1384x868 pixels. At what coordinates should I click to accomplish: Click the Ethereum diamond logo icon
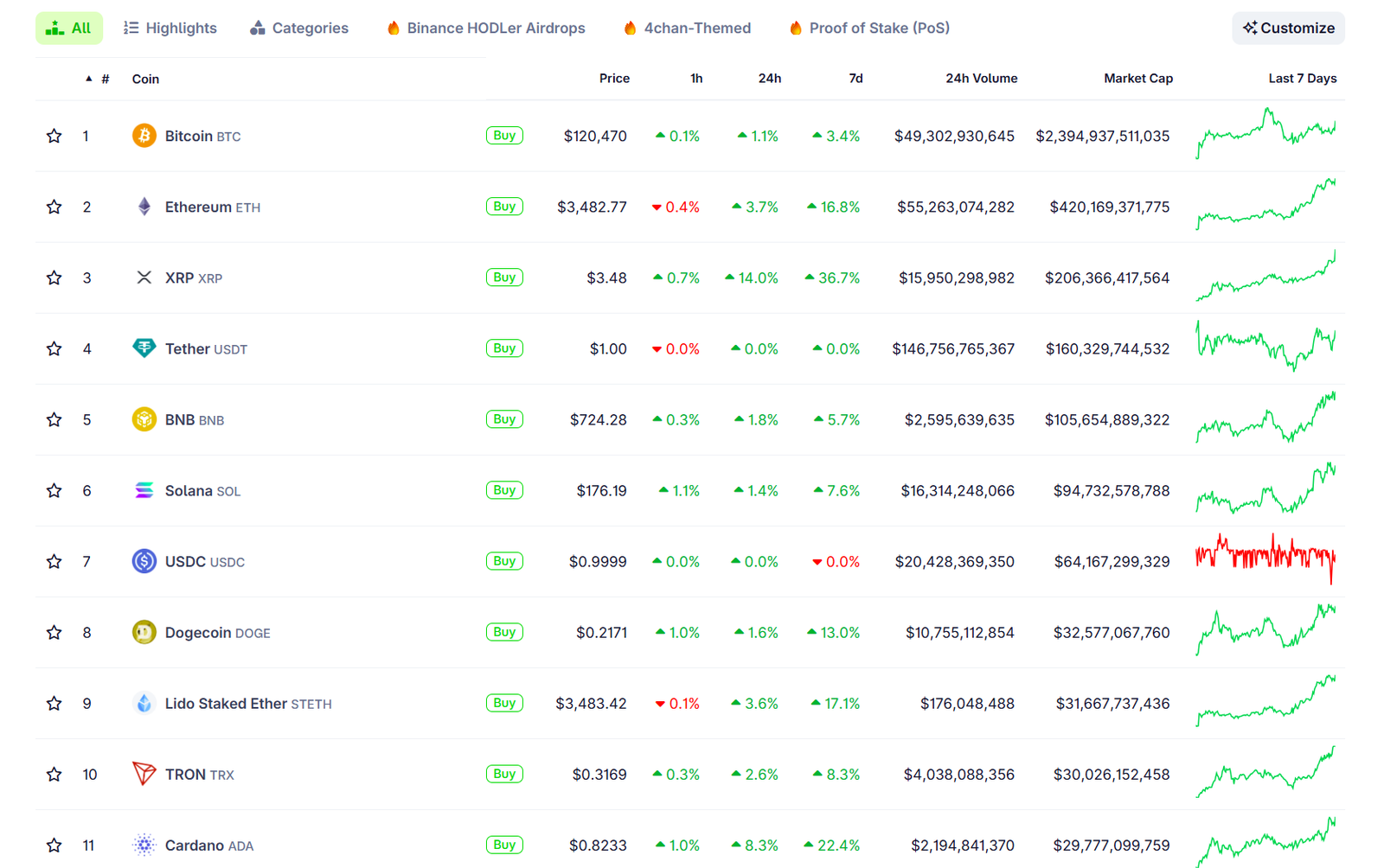144,207
